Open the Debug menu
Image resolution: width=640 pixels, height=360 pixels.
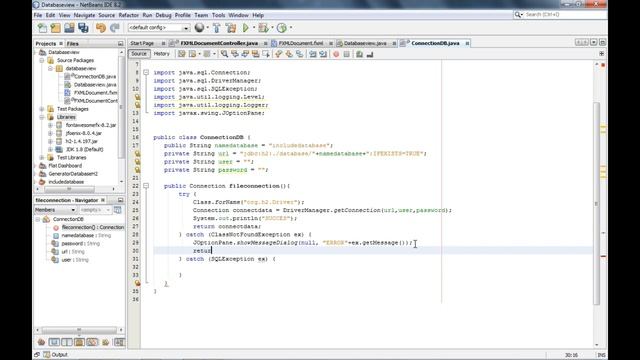click(x=163, y=15)
